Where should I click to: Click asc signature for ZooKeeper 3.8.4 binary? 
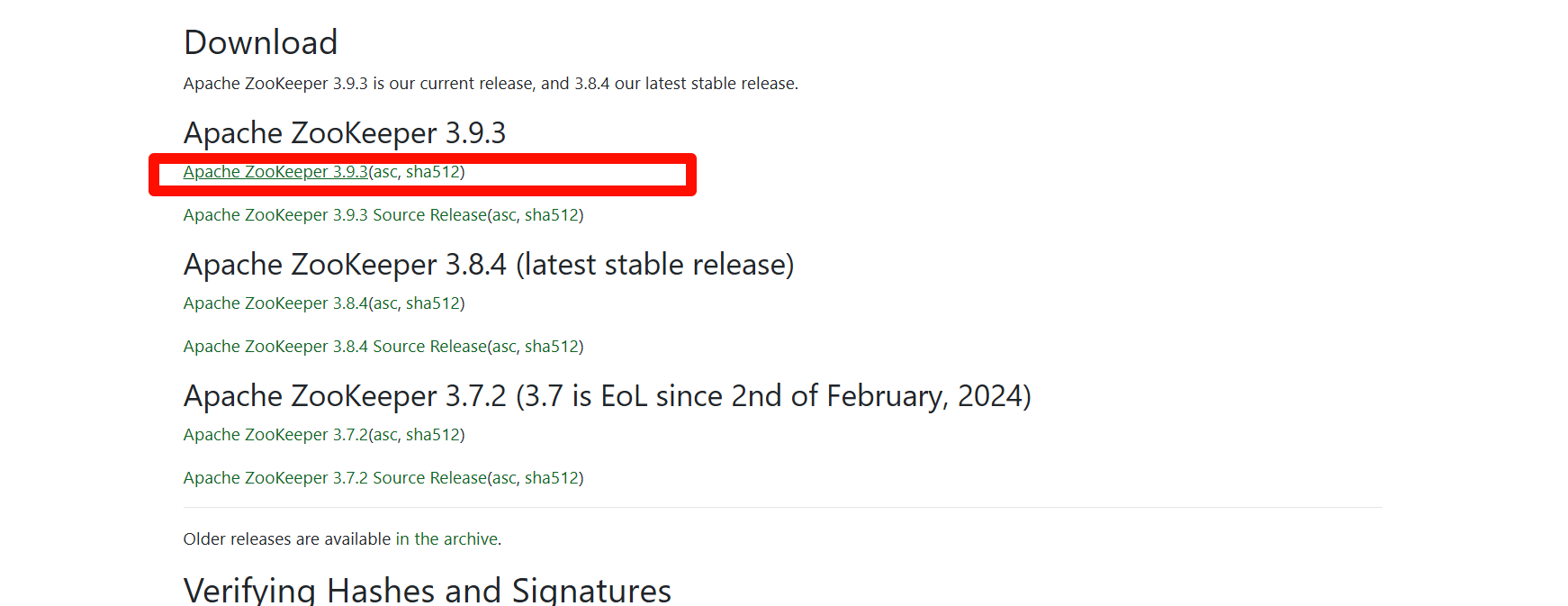pos(384,303)
